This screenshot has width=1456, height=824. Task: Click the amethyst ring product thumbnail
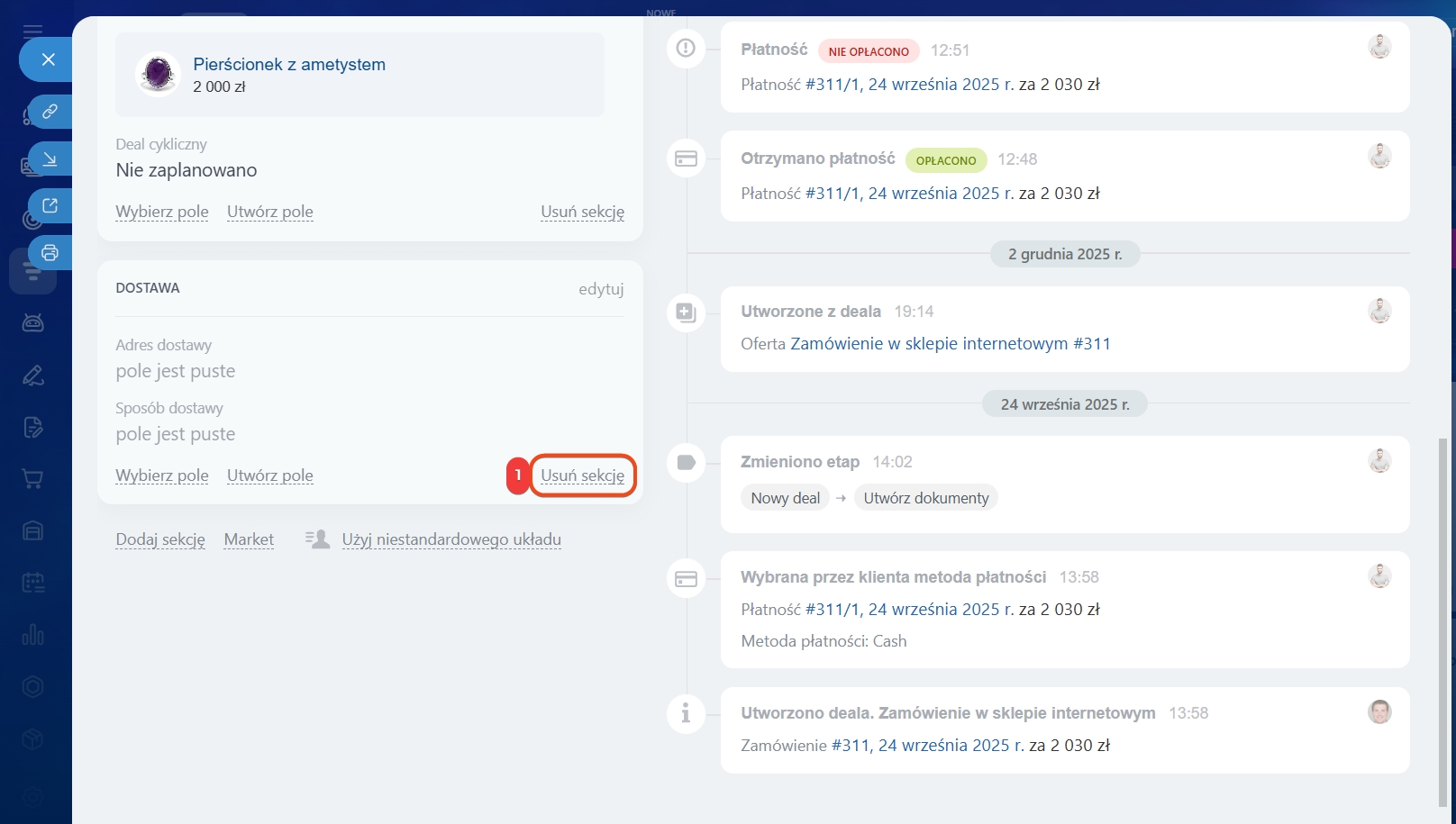coord(158,74)
